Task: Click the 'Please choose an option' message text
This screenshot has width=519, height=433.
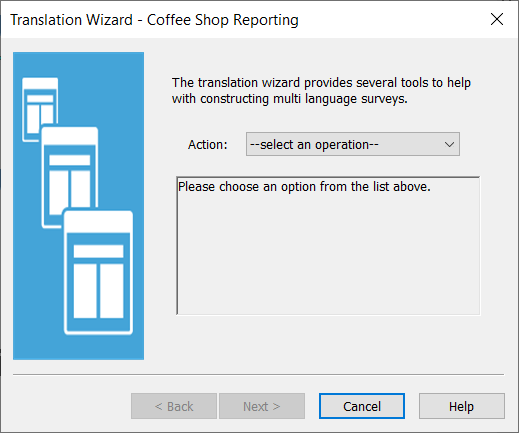Action: tap(304, 187)
